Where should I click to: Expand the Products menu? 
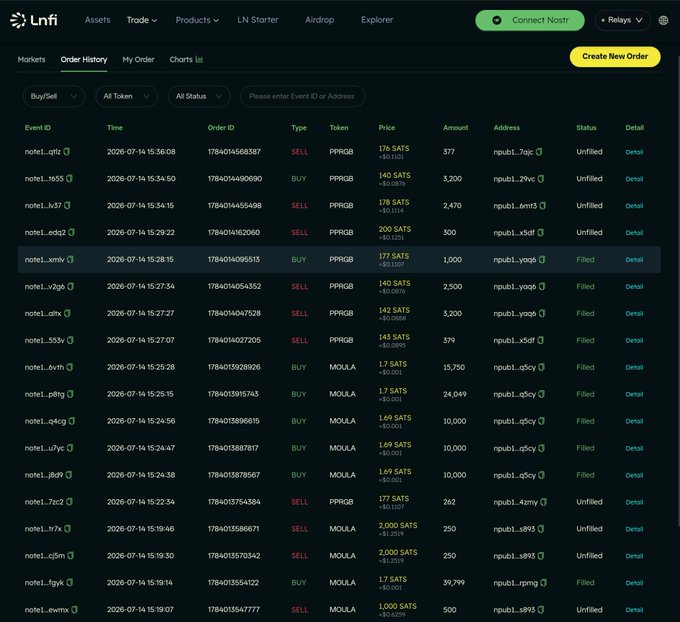click(197, 20)
